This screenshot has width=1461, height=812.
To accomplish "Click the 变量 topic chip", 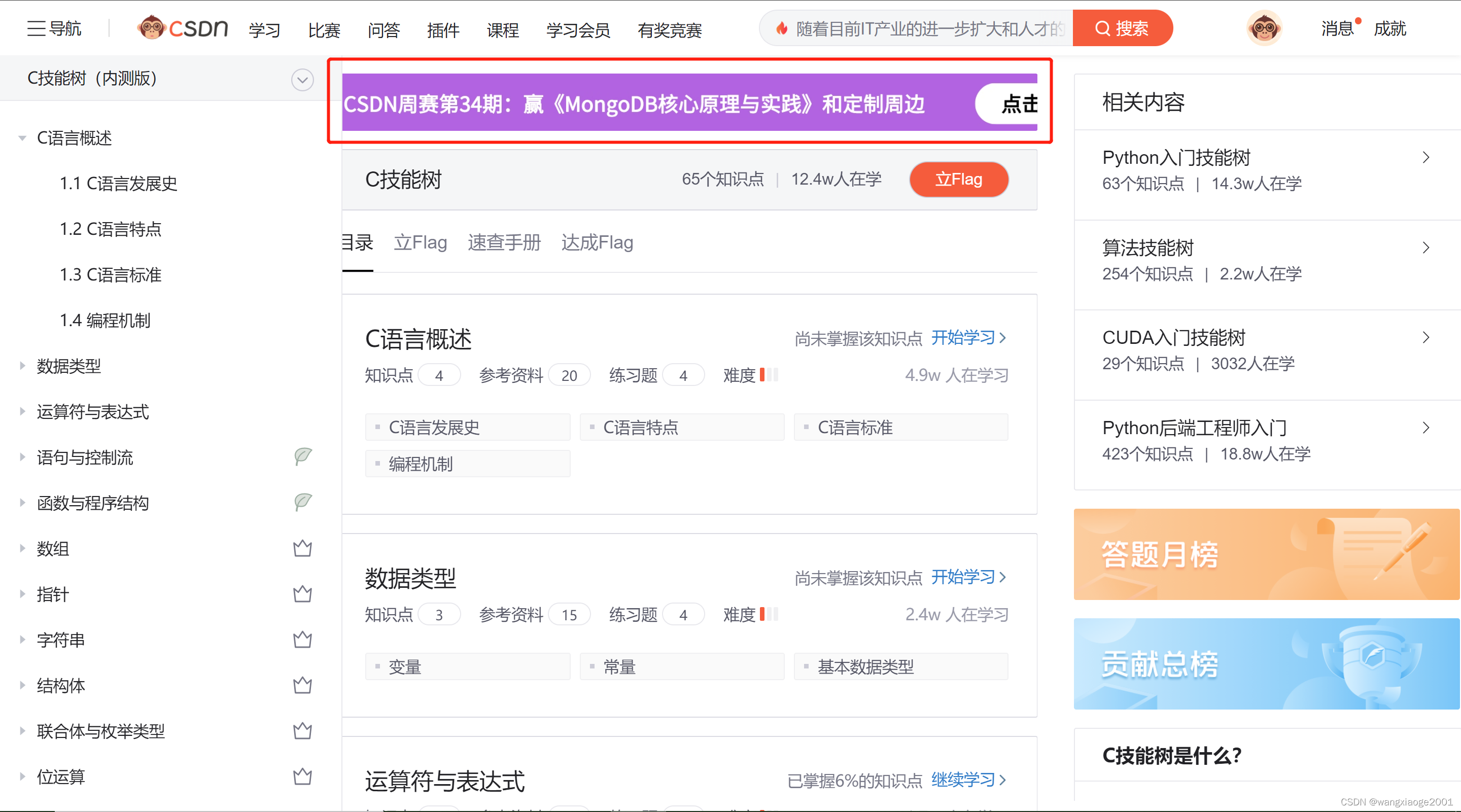I will 467,666.
